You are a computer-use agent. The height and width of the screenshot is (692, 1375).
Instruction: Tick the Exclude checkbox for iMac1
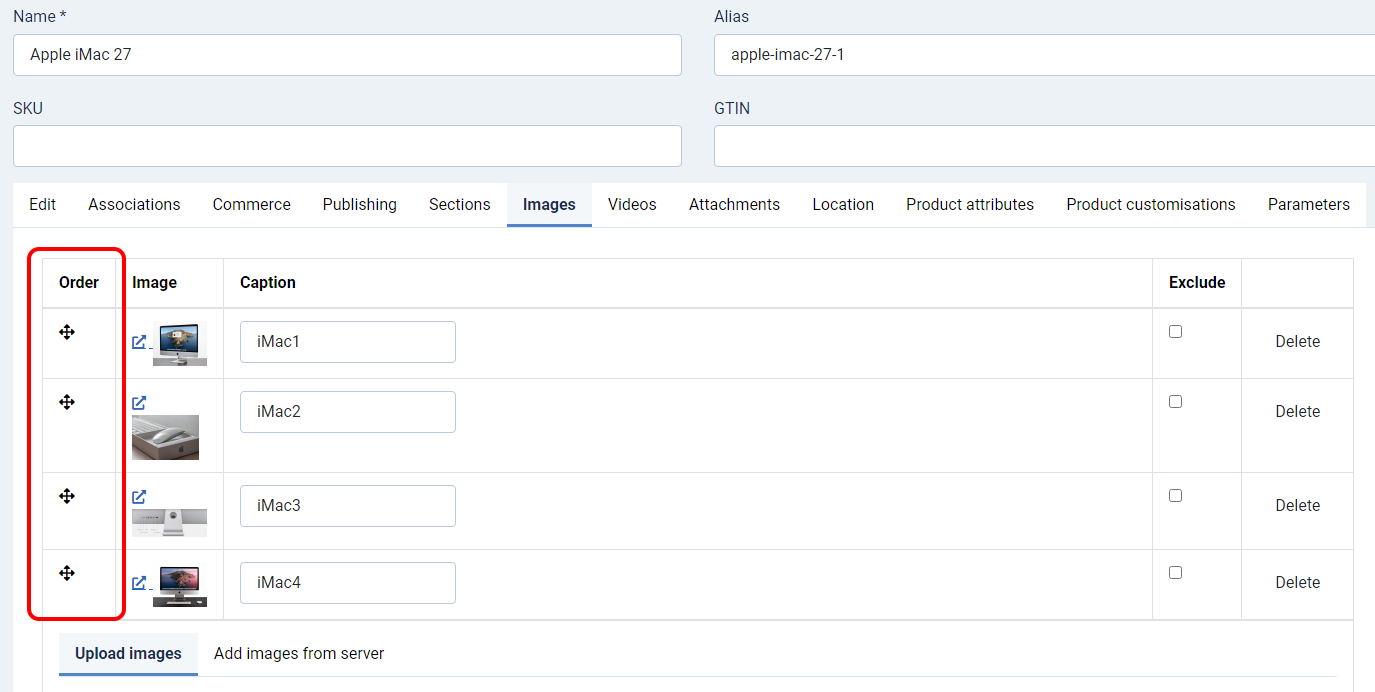click(x=1176, y=332)
